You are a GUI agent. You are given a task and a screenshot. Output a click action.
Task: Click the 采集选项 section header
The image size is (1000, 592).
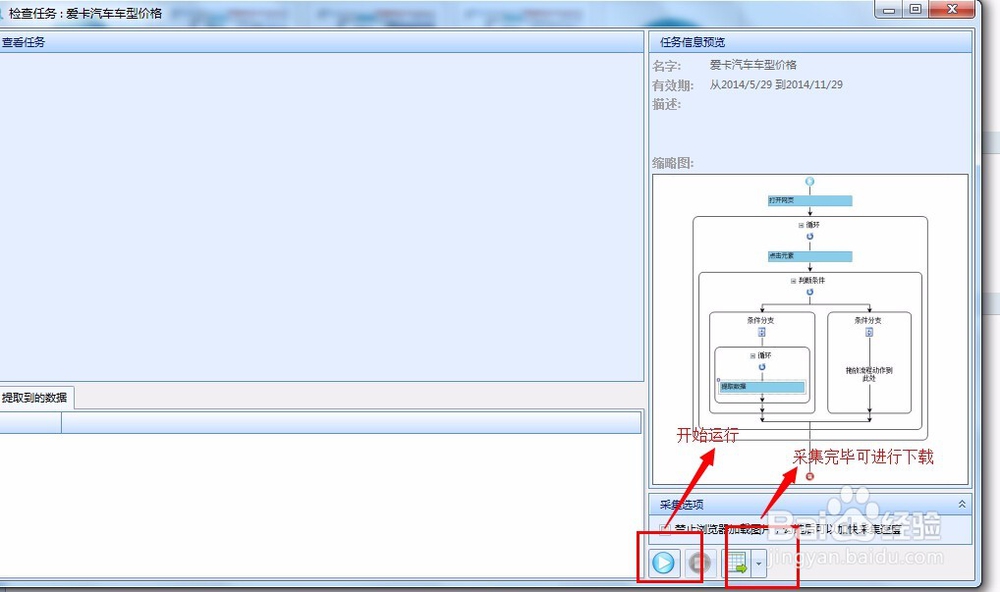click(x=810, y=504)
